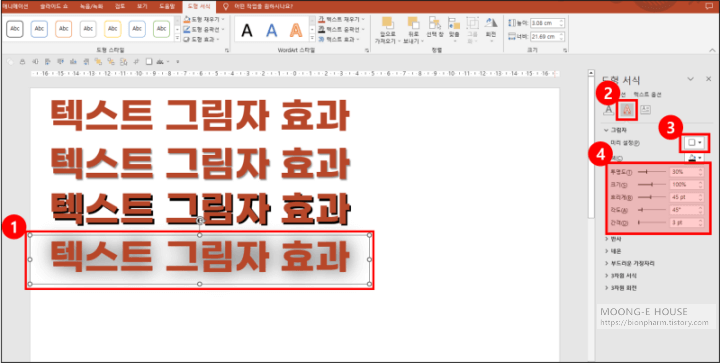Switch to 텍스트 옵션 (Text Options) in pane
This screenshot has width=720, height=363.
(647, 95)
